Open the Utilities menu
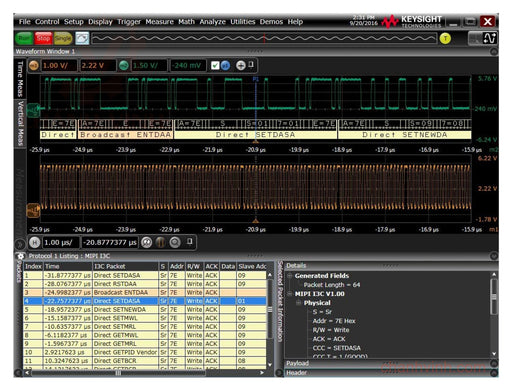The image size is (512, 391). pos(243,22)
